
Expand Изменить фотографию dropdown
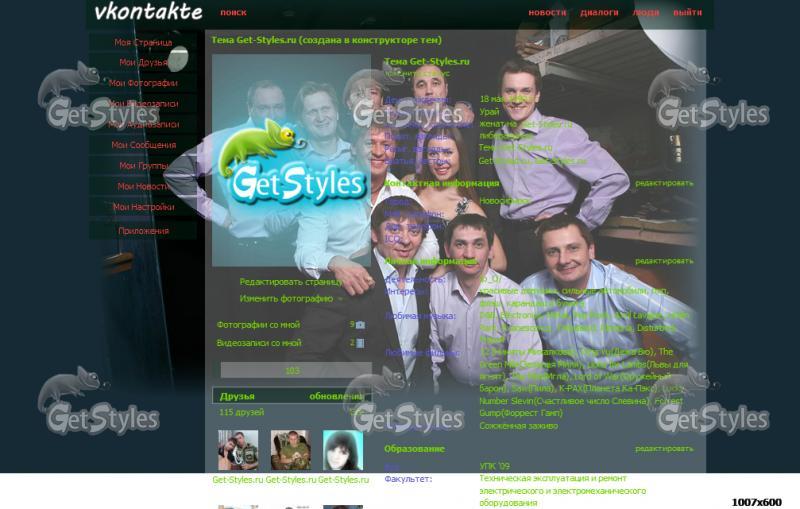click(286, 298)
